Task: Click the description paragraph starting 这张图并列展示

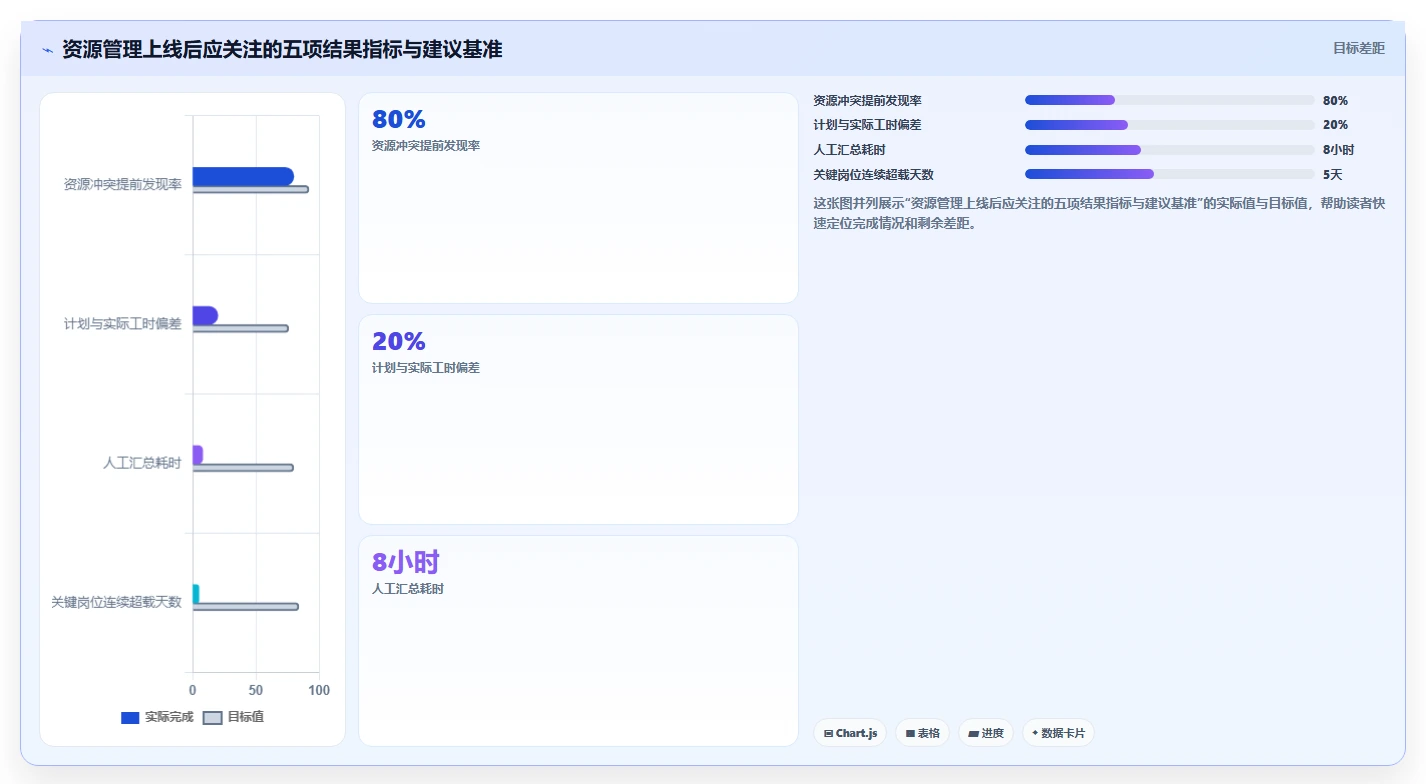Action: 1100,213
